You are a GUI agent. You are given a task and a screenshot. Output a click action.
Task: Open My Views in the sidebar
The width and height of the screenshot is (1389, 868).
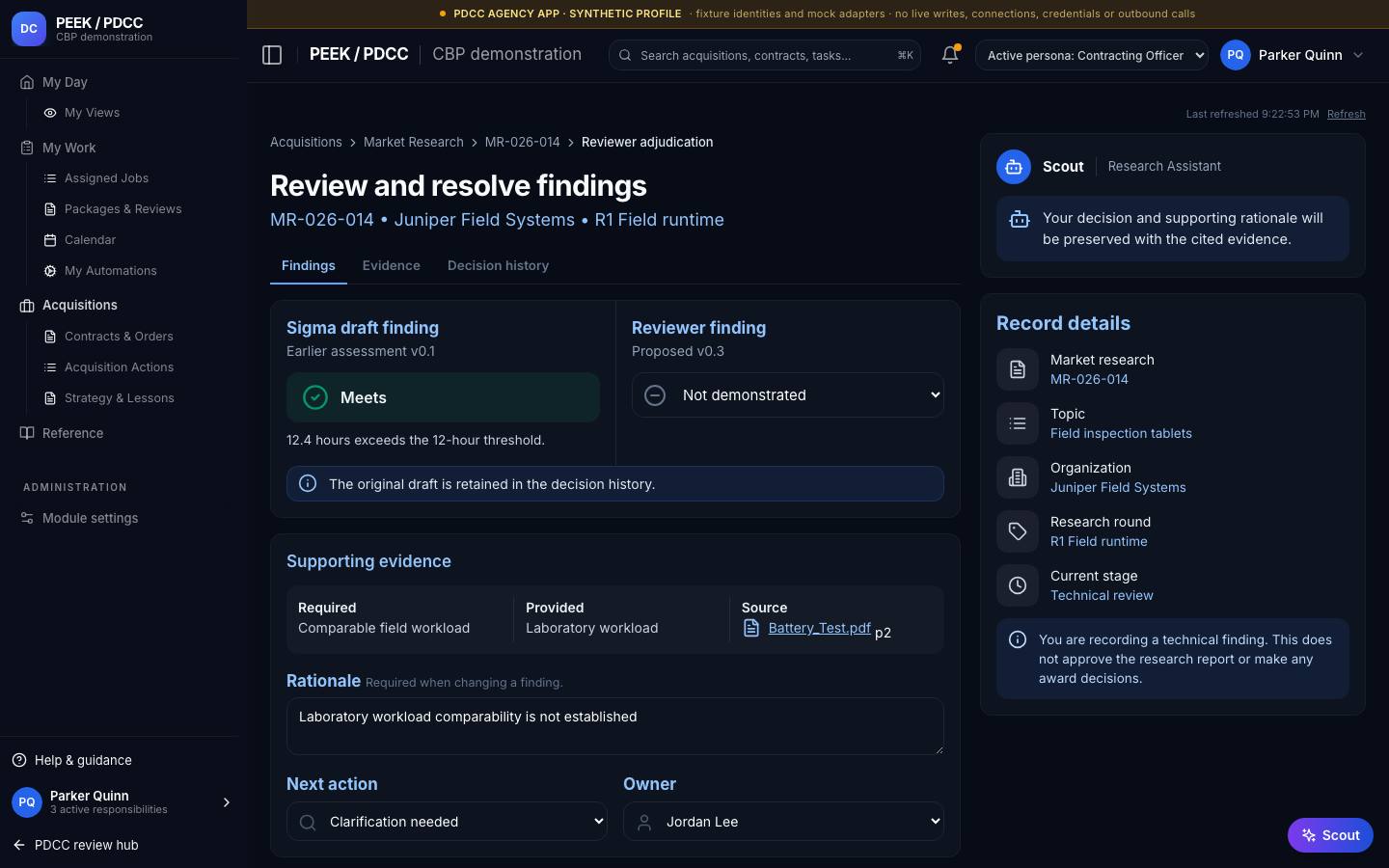click(92, 113)
